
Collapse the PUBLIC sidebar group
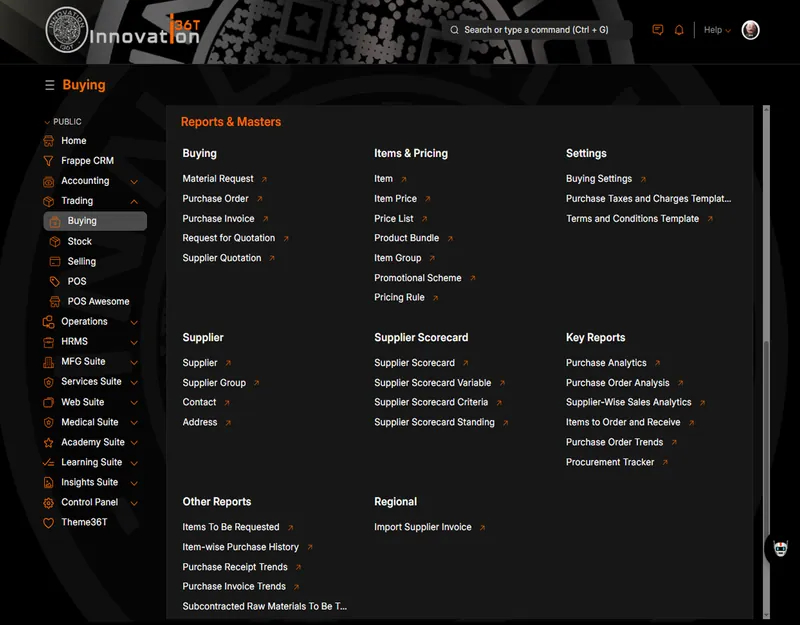tap(62, 122)
